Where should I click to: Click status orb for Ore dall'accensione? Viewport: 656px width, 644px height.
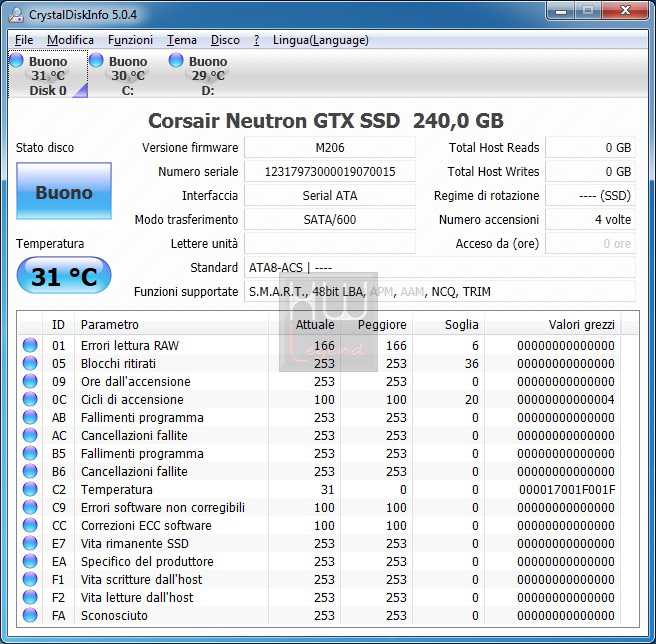click(30, 381)
